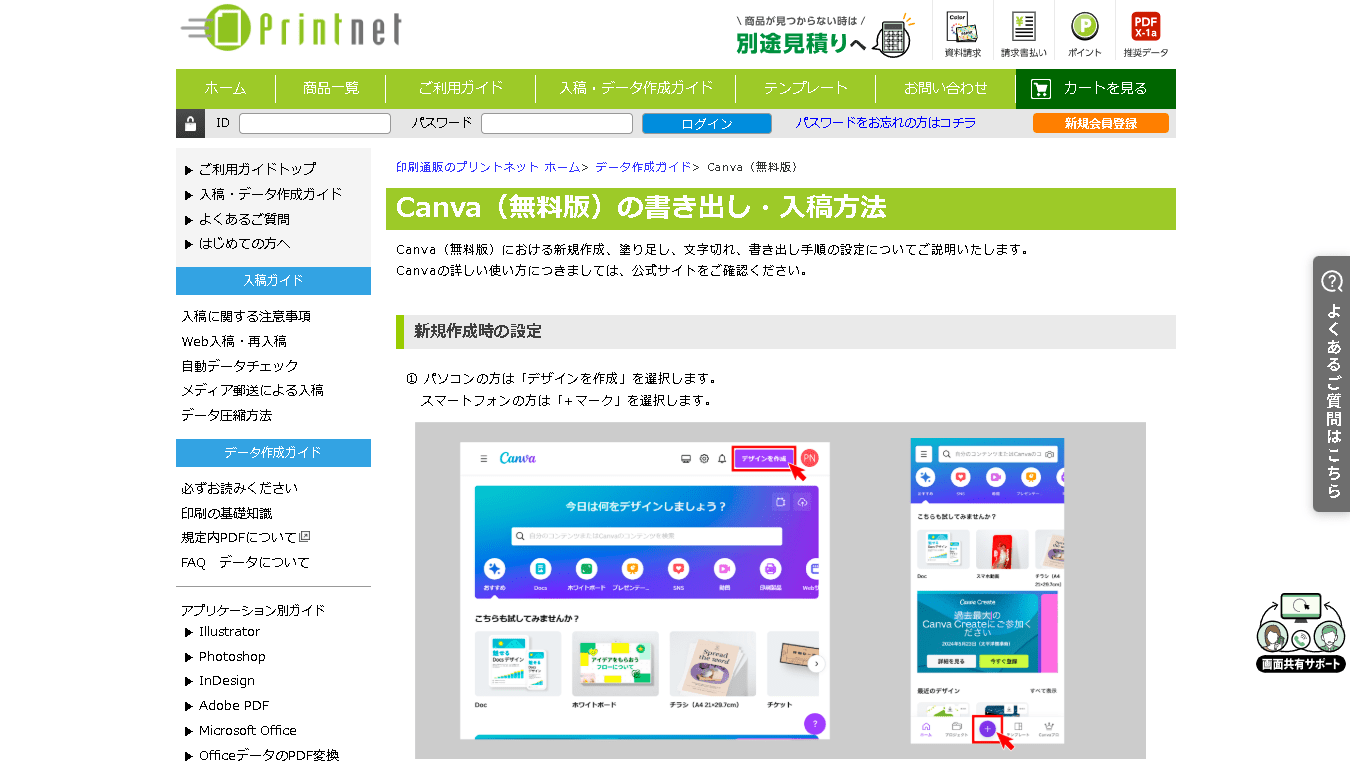Open FAQ データについて link
Image resolution: width=1350 pixels, height=768 pixels.
click(x=246, y=562)
